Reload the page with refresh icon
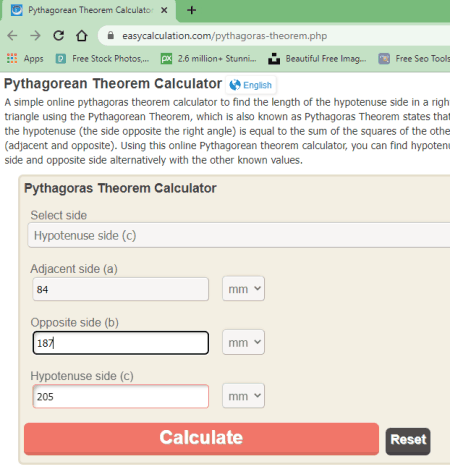 click(59, 35)
